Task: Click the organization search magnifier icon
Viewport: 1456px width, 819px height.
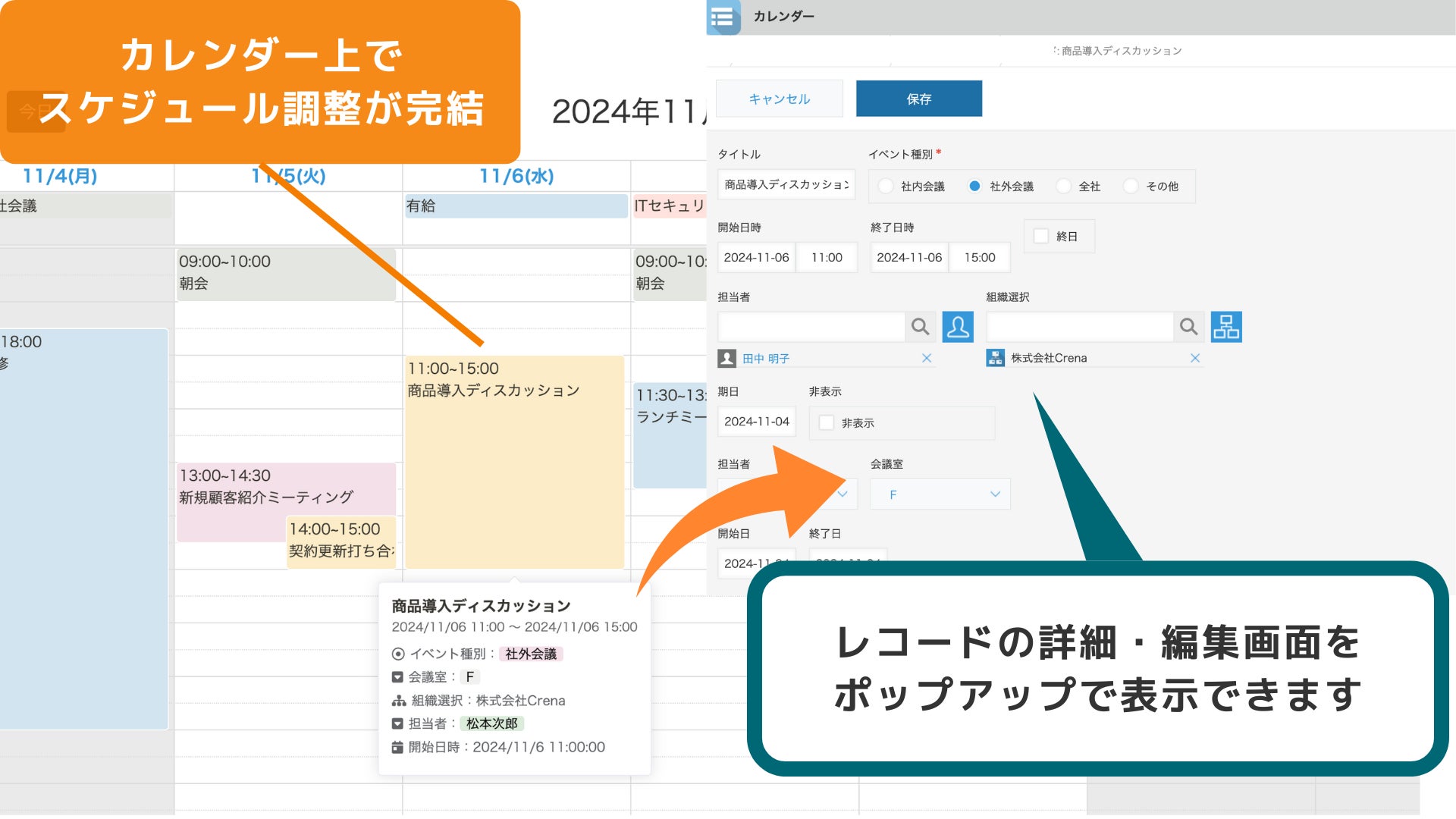Action: [1188, 327]
